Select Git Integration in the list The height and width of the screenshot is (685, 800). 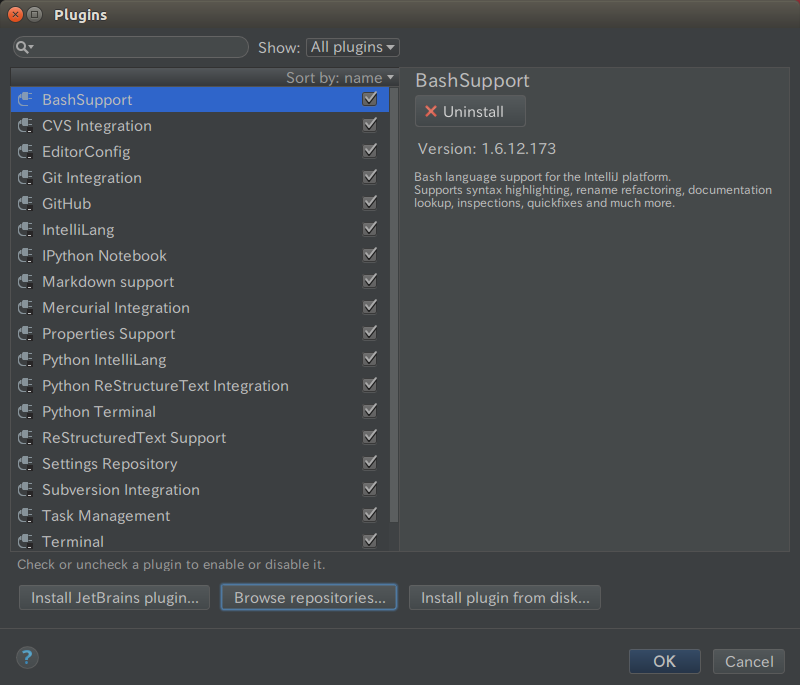200,177
